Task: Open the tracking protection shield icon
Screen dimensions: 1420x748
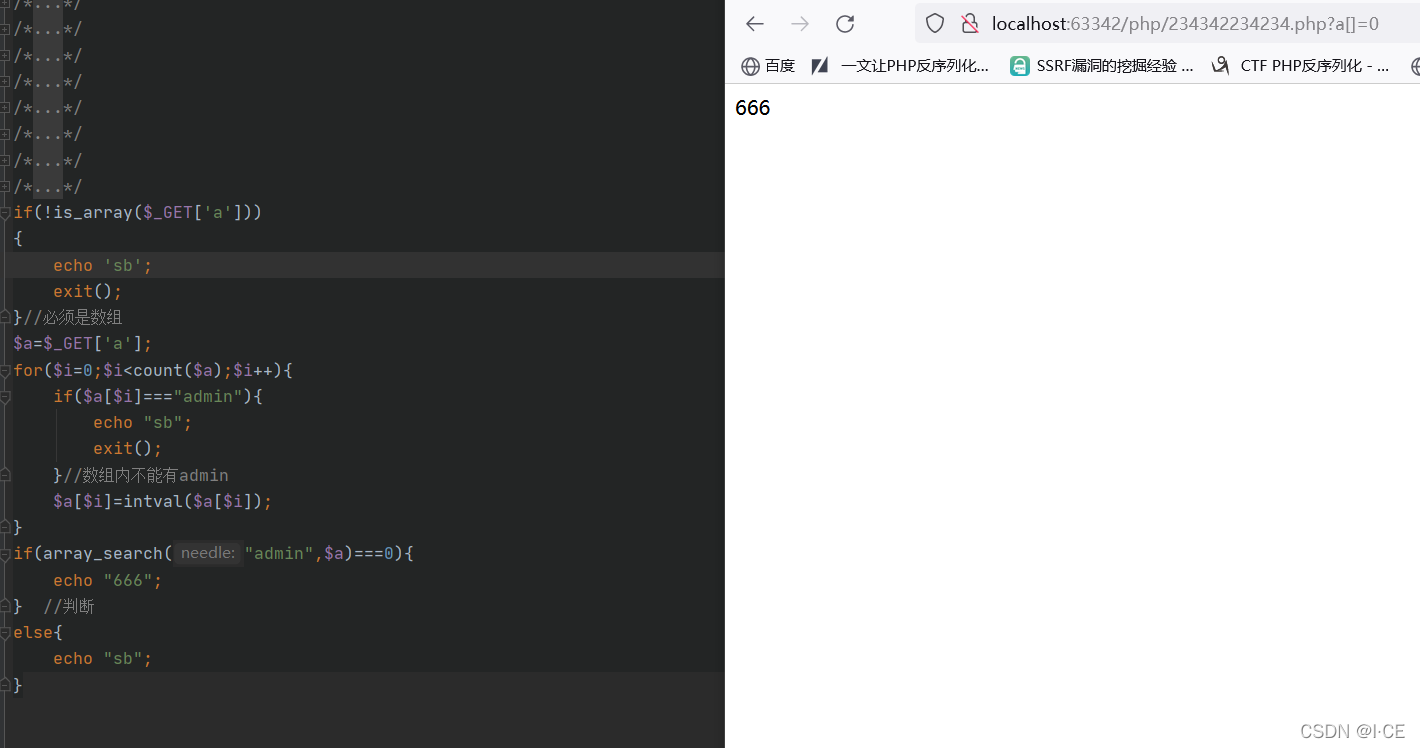Action: pyautogui.click(x=935, y=24)
